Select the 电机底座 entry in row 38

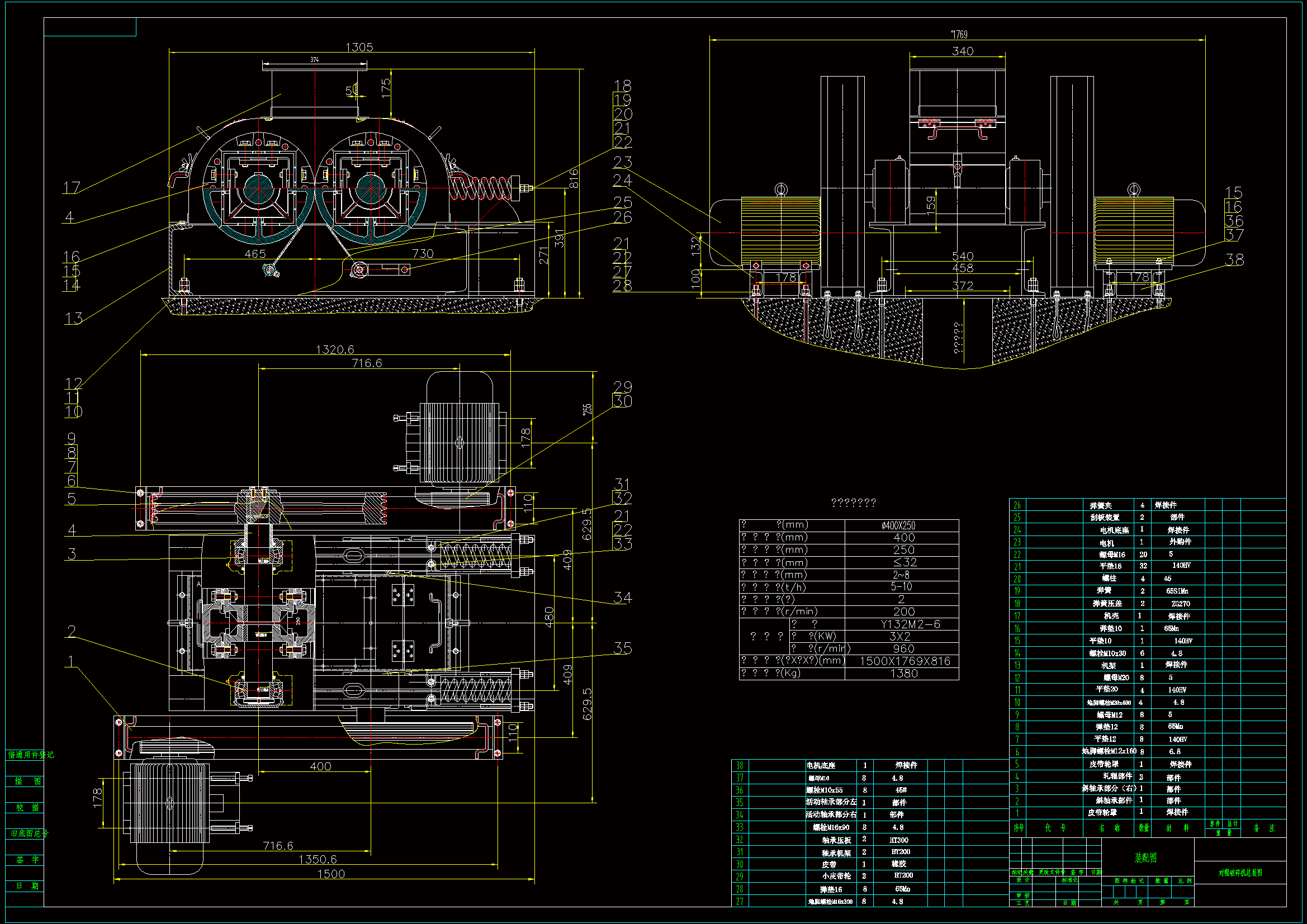pos(820,765)
